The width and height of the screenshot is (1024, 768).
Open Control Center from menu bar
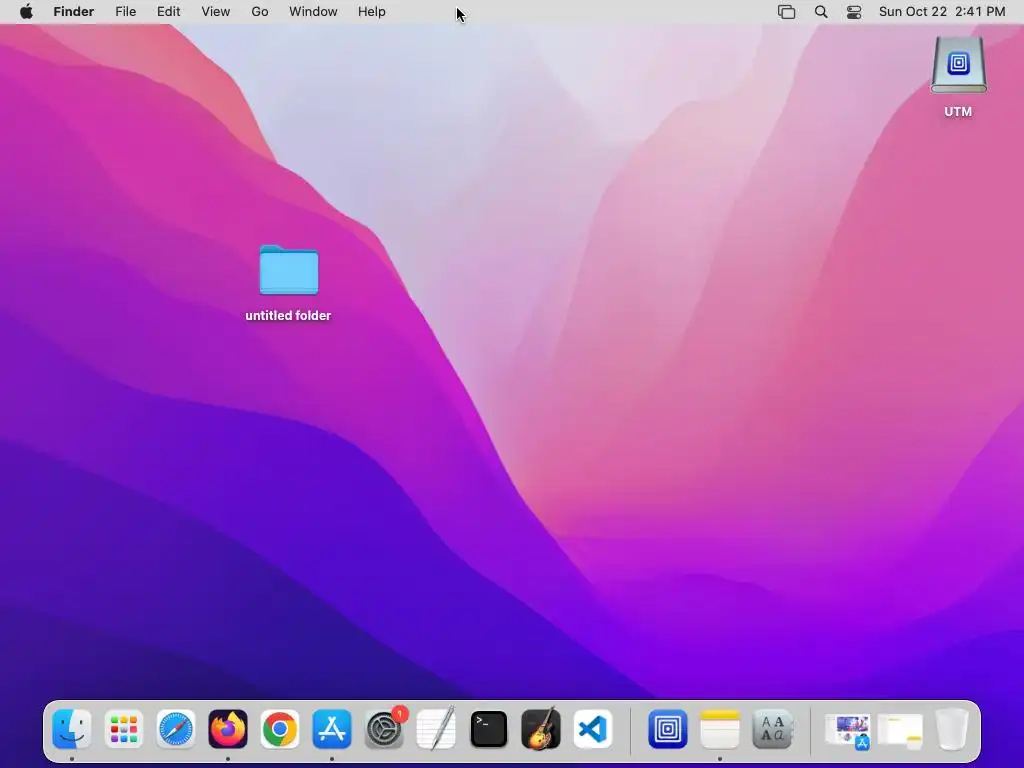point(854,12)
